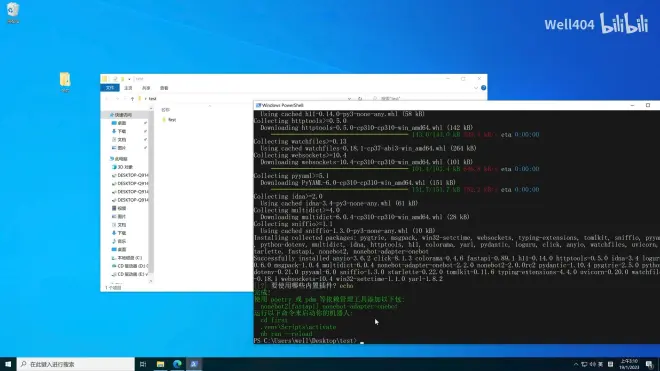Open CD 驱动器 (E:) drive
This screenshot has width=660, height=371.
point(130,274)
